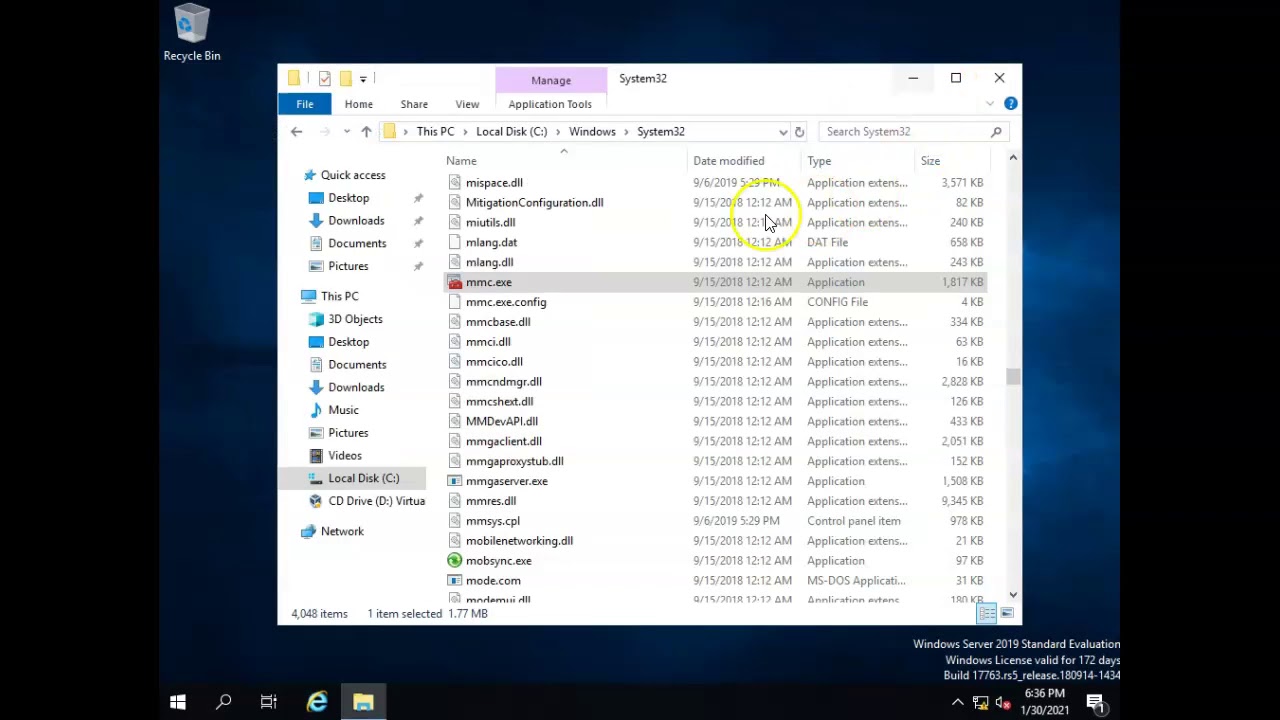The image size is (1280, 720).
Task: Click the file list scrollbar thumb
Action: (1013, 377)
